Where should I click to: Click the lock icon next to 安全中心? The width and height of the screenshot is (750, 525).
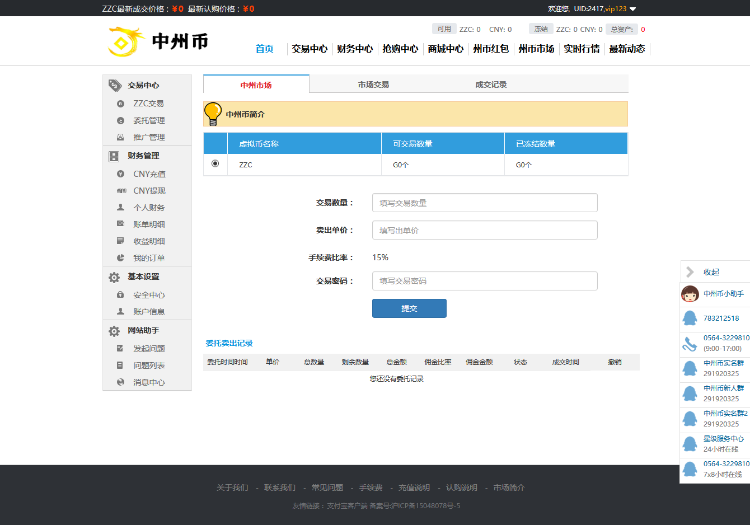pos(121,295)
